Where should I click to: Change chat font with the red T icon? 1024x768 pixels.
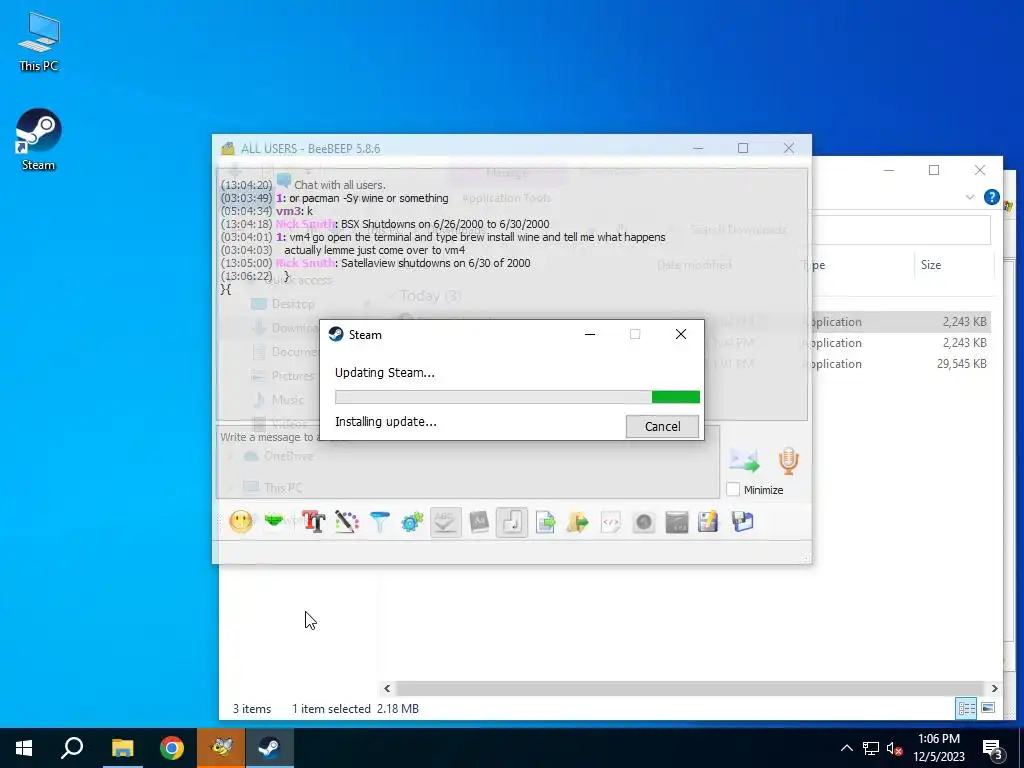click(x=313, y=522)
